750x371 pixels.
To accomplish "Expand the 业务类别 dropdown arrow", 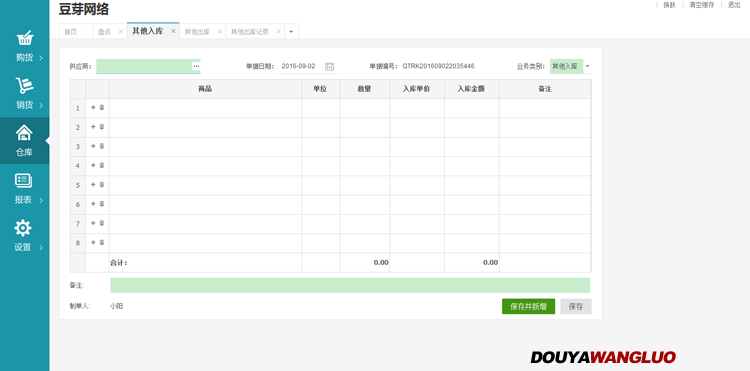I will pos(587,66).
